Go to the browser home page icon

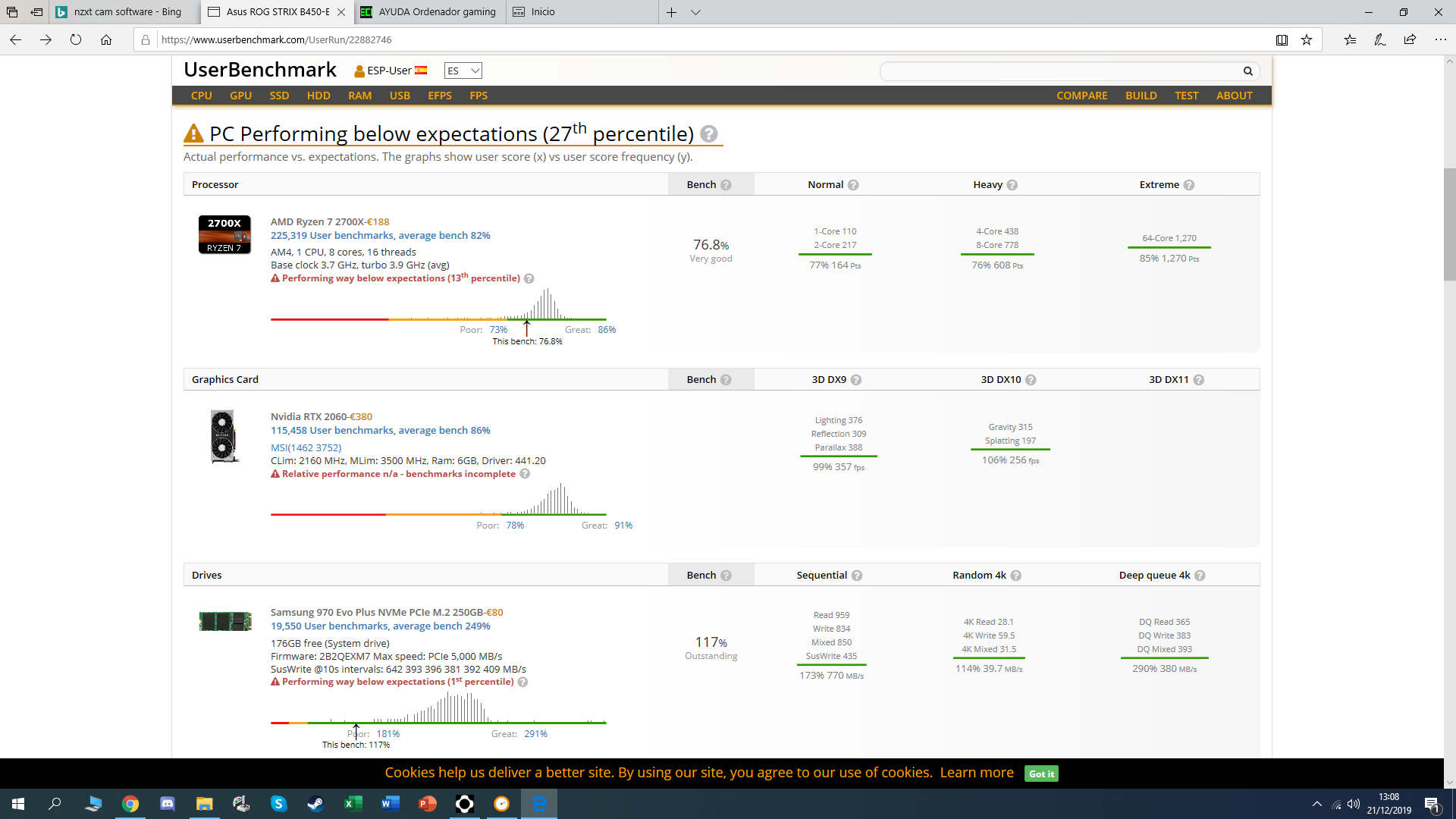click(x=106, y=40)
